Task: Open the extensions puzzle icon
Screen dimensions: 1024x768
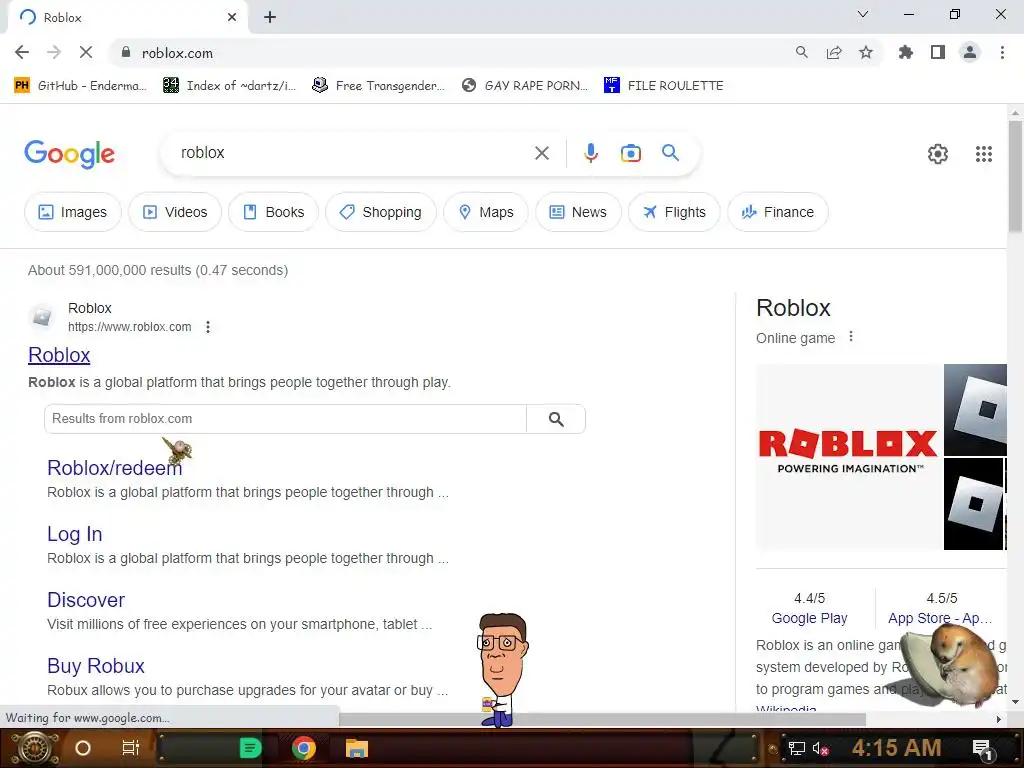Action: tap(906, 52)
